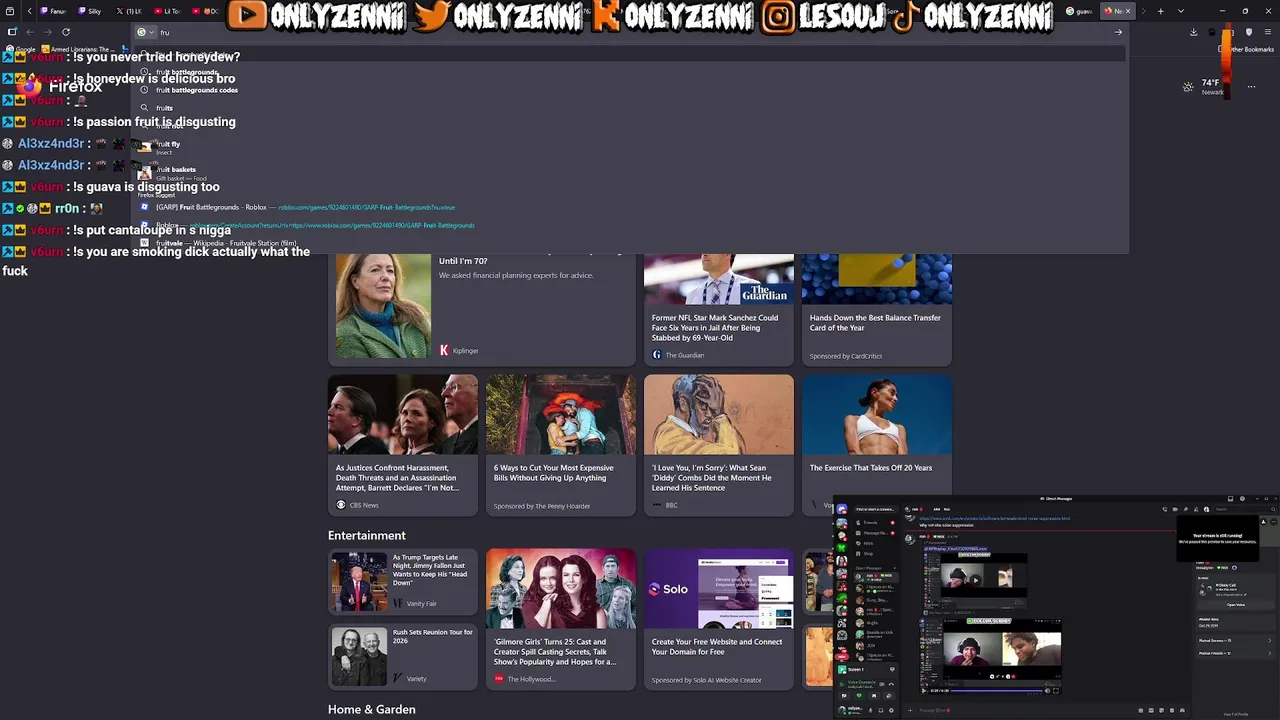Click the Discord attachment plus button

910,710
